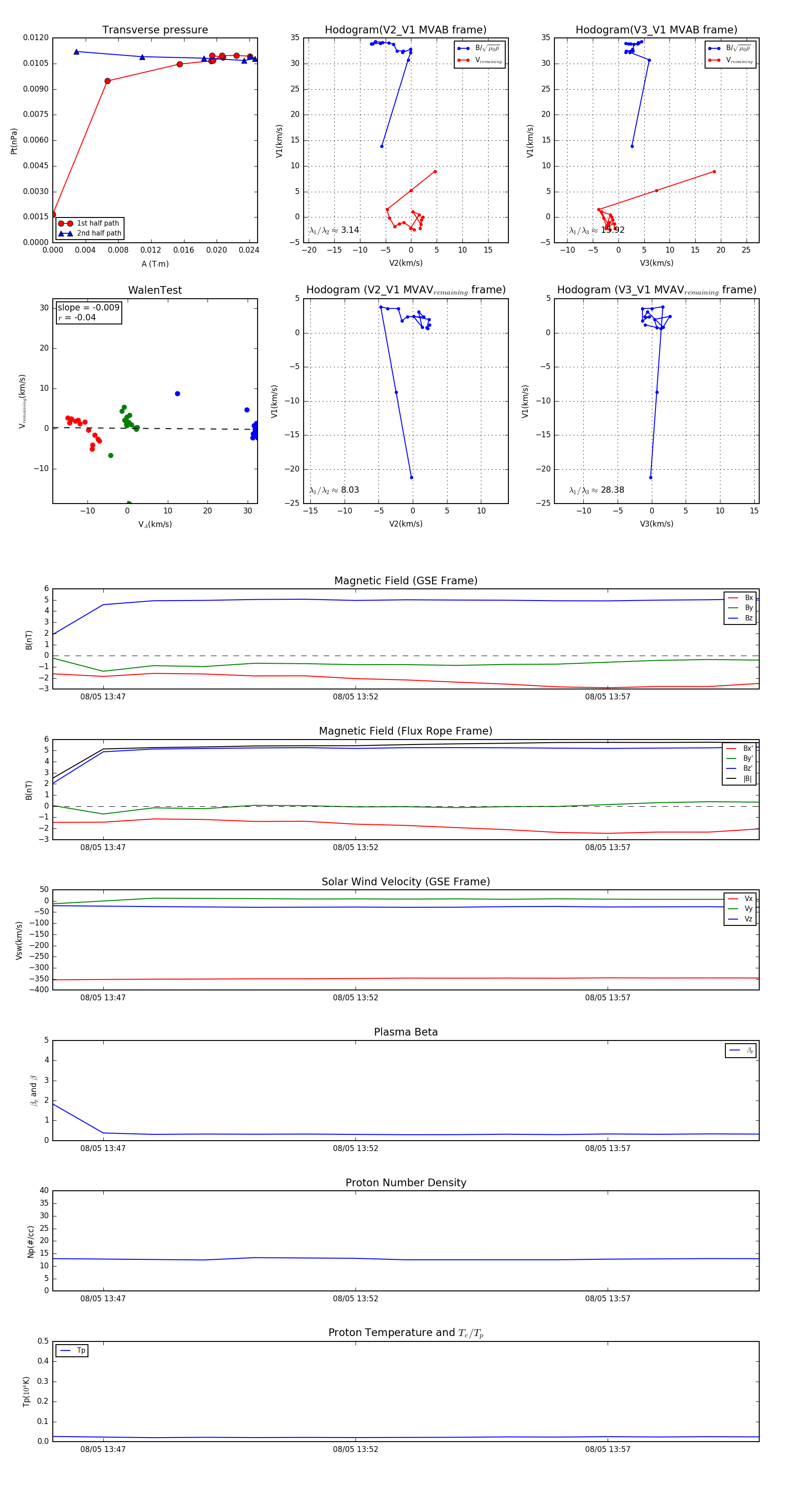The width and height of the screenshot is (812, 1489).
Task: Click the 'Tp' legend in Proton Temperature panel
Action: coord(72,1351)
